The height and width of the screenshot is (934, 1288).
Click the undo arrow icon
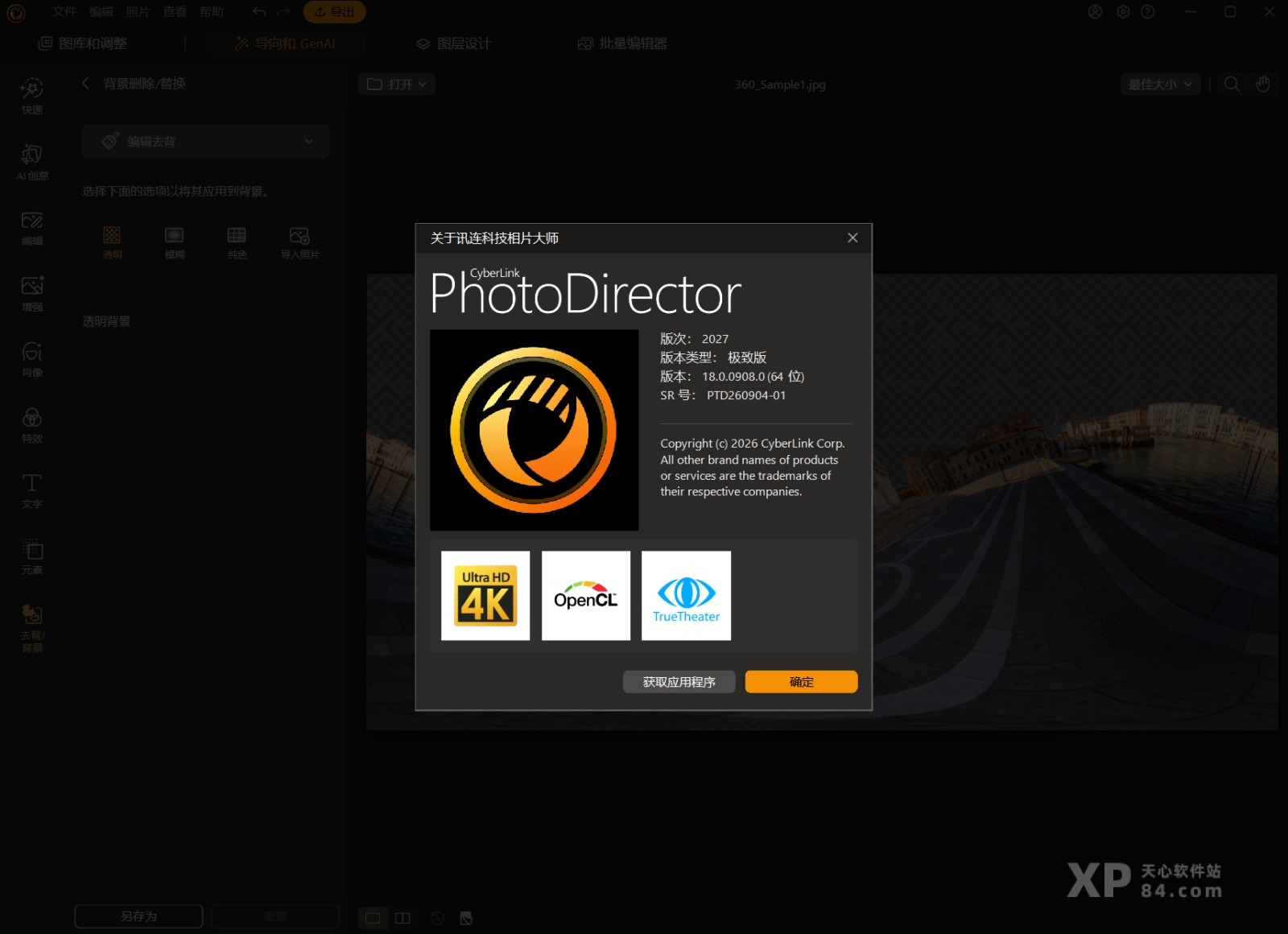258,11
